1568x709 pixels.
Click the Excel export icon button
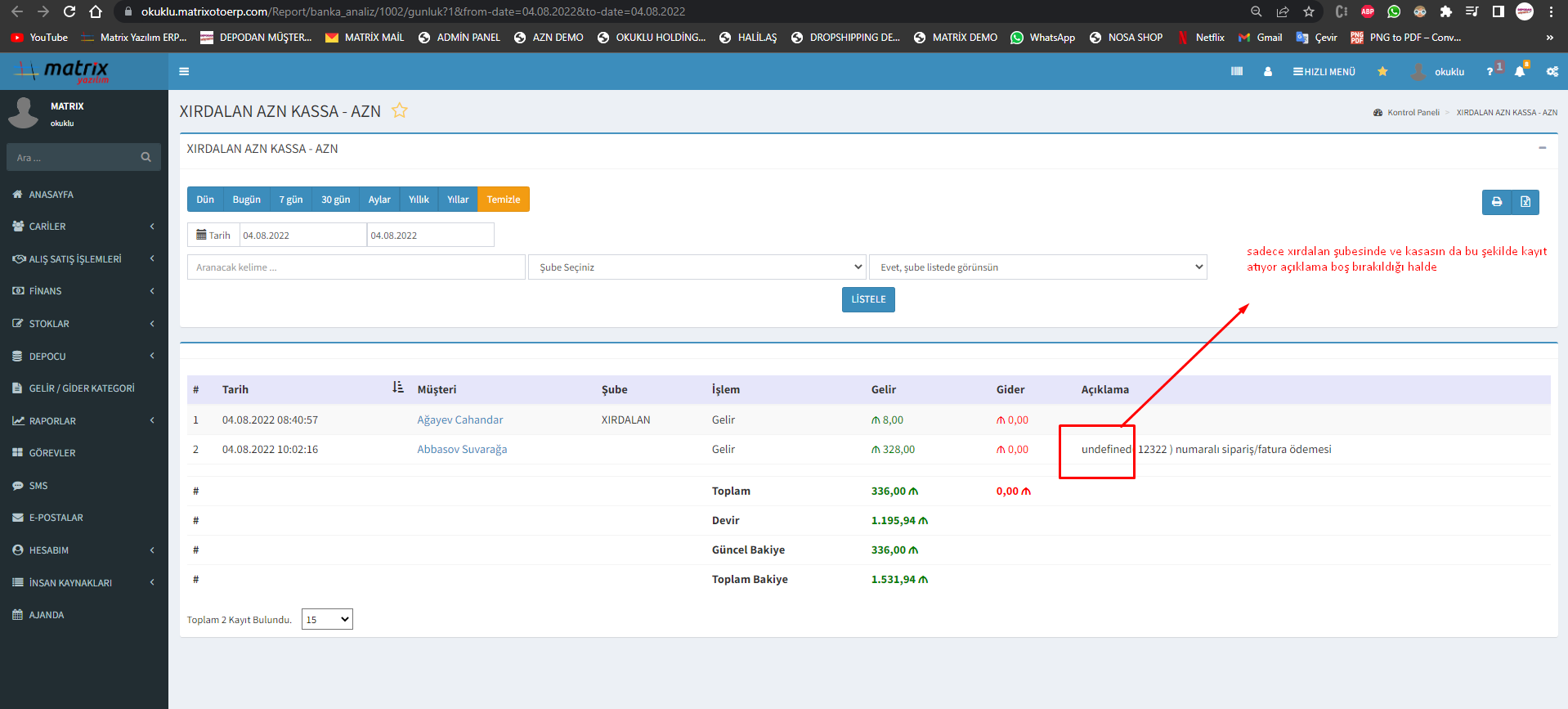click(1525, 202)
